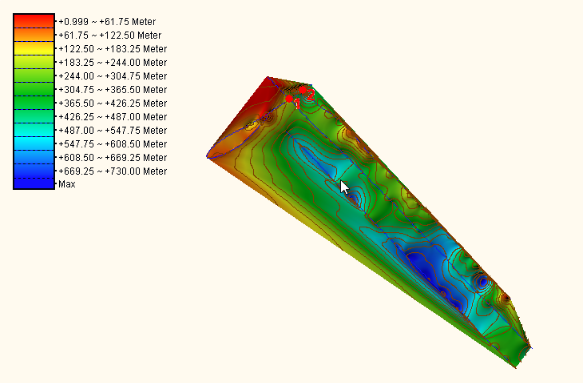Click the green swatch for 304.75–365.50 Meter
The width and height of the screenshot is (583, 383).
click(x=34, y=89)
